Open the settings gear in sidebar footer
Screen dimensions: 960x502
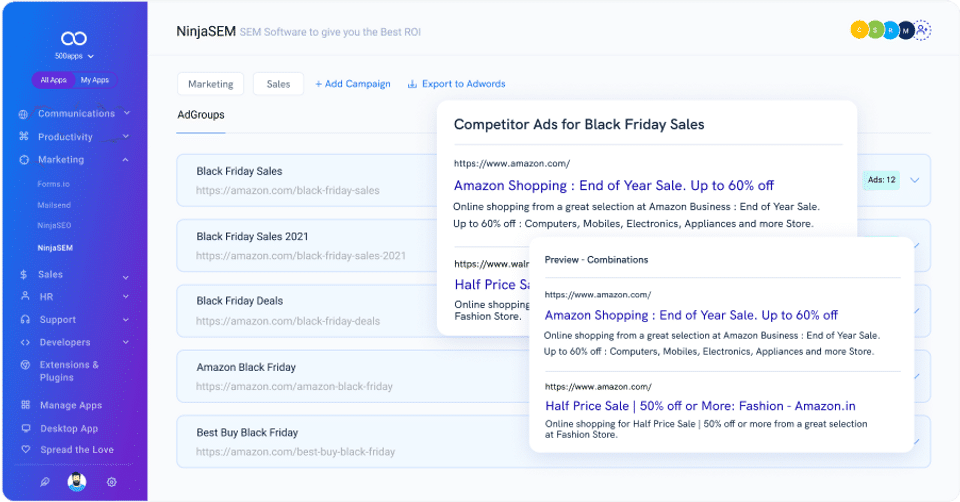(111, 482)
